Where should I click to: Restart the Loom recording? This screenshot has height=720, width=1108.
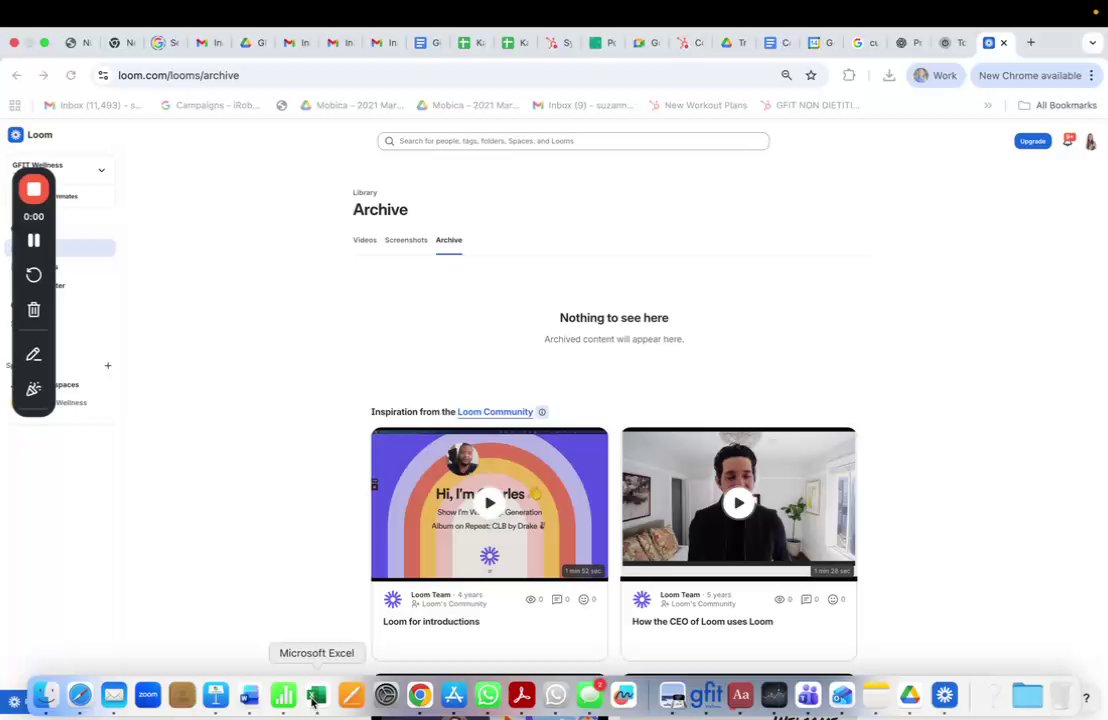tap(33, 275)
